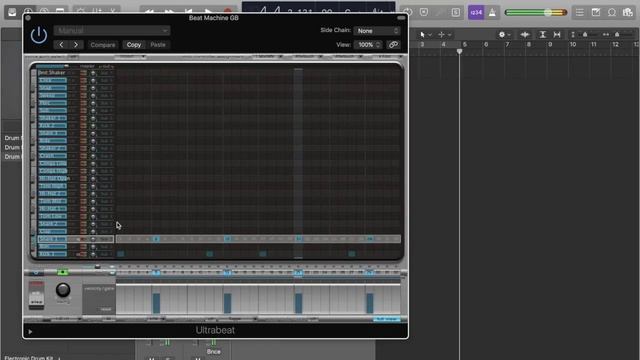640x360 pixels.
Task: Click the Compare button
Action: pyautogui.click(x=102, y=45)
